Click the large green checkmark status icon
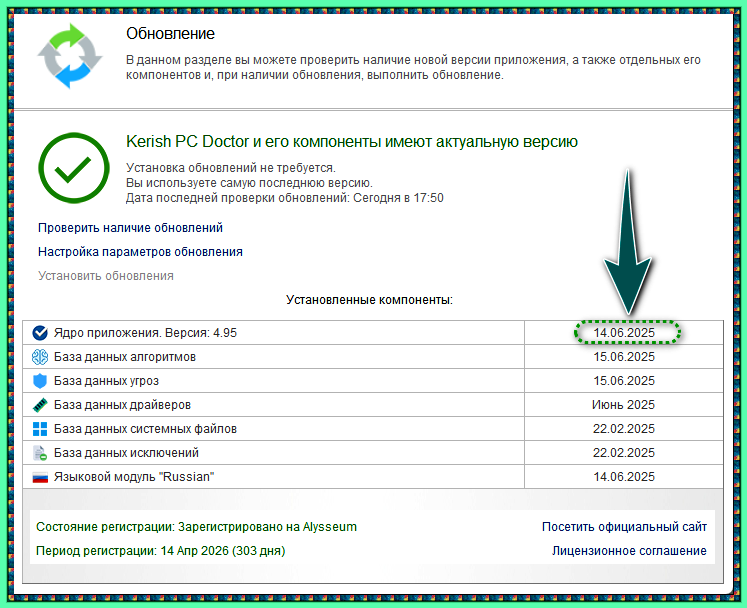 coord(74,168)
